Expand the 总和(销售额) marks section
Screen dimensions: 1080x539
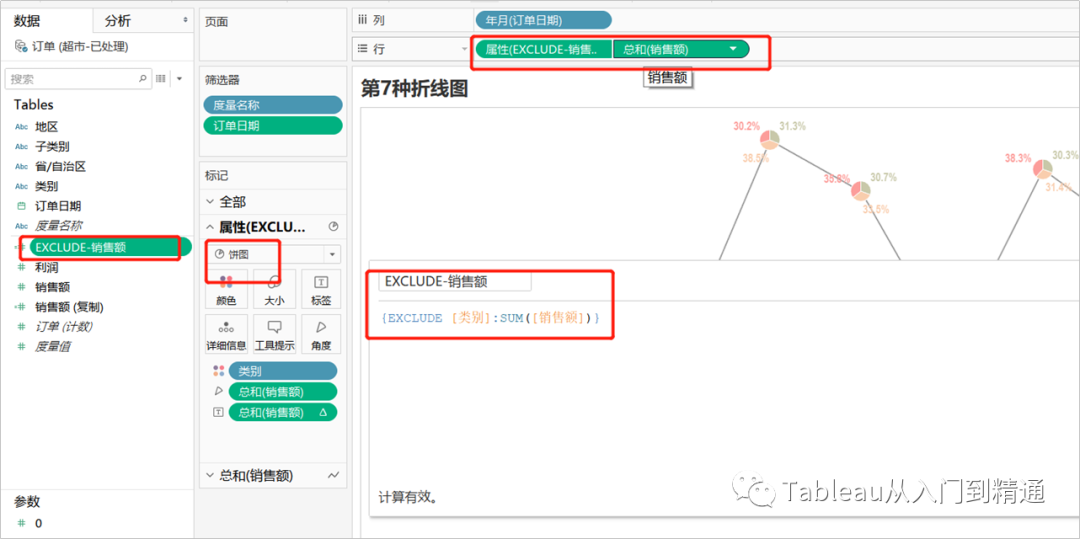(x=211, y=475)
